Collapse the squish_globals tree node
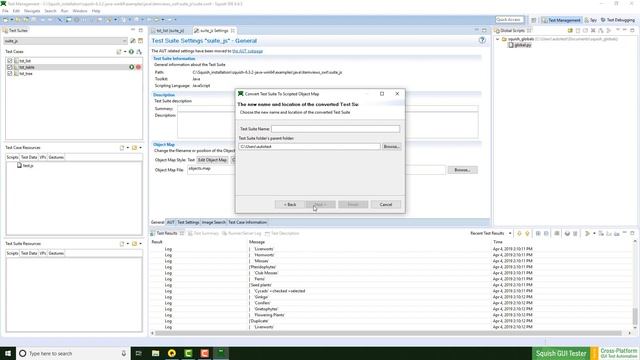 click(x=498, y=39)
